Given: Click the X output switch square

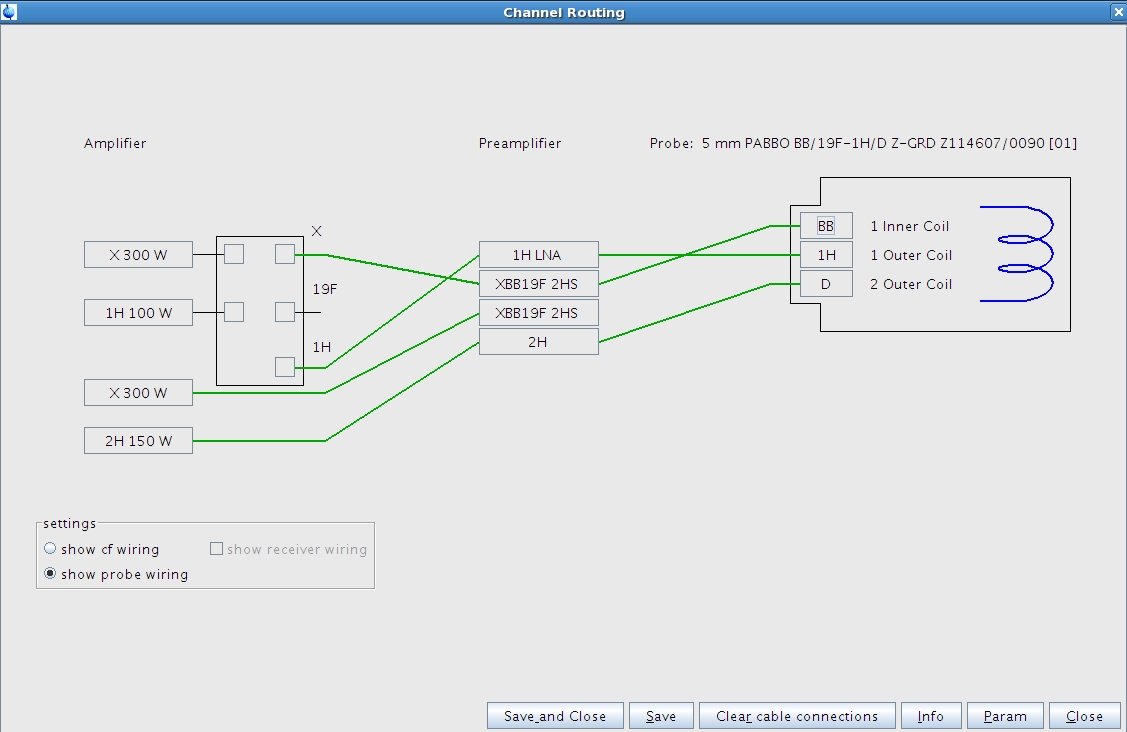Looking at the screenshot, I should point(285,254).
